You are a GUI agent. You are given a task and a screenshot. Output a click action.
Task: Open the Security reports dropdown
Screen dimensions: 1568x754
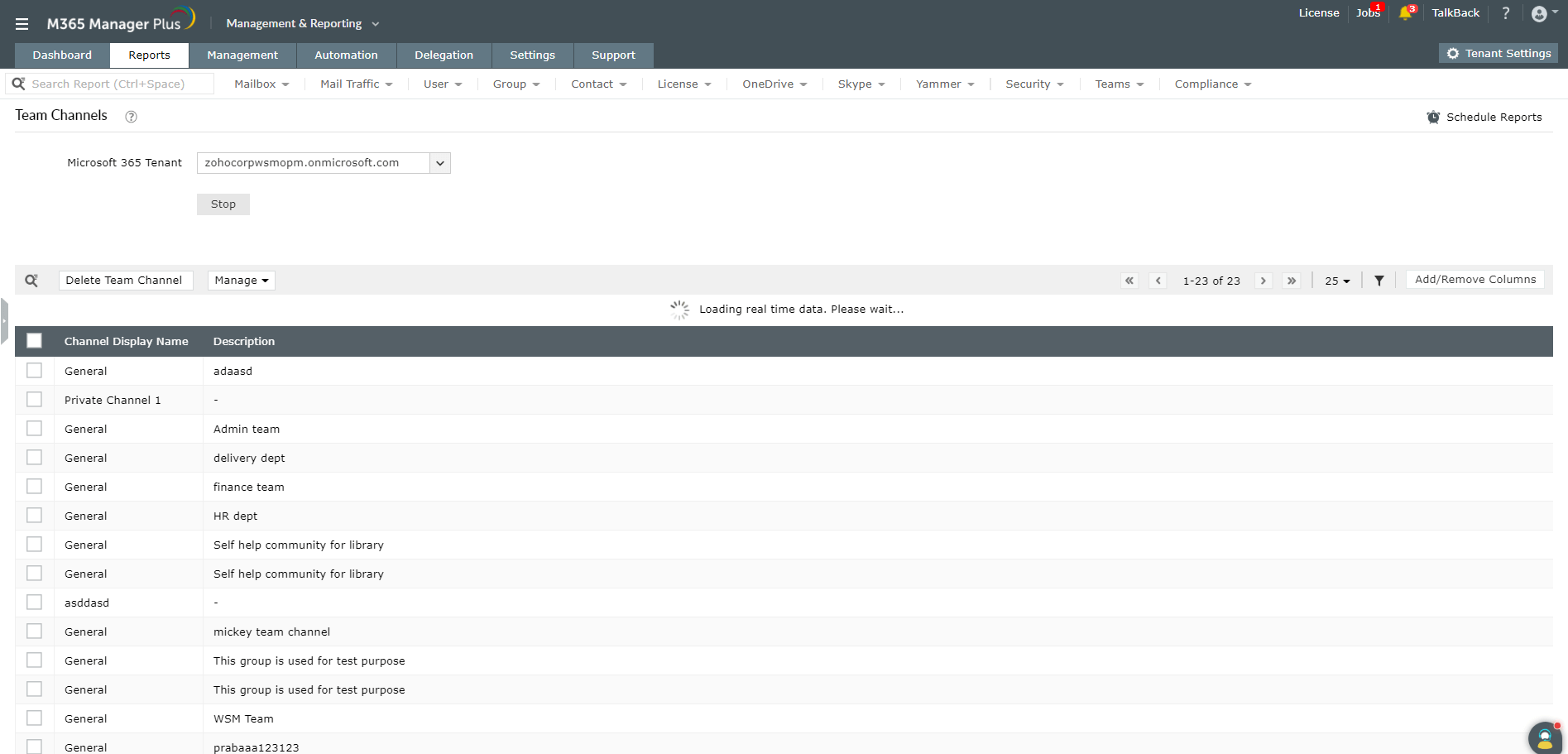tap(1034, 84)
